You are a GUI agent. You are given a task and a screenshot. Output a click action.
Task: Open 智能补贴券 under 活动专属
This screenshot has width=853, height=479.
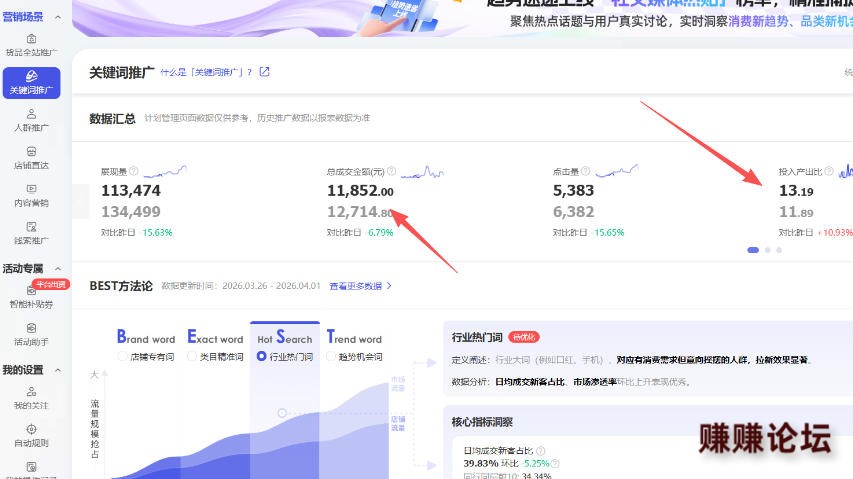pos(31,297)
